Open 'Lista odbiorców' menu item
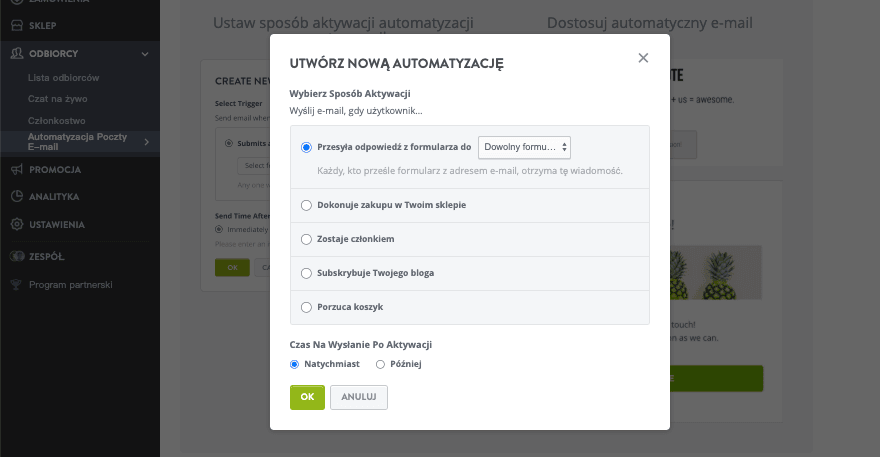This screenshot has width=880, height=457. (64, 77)
